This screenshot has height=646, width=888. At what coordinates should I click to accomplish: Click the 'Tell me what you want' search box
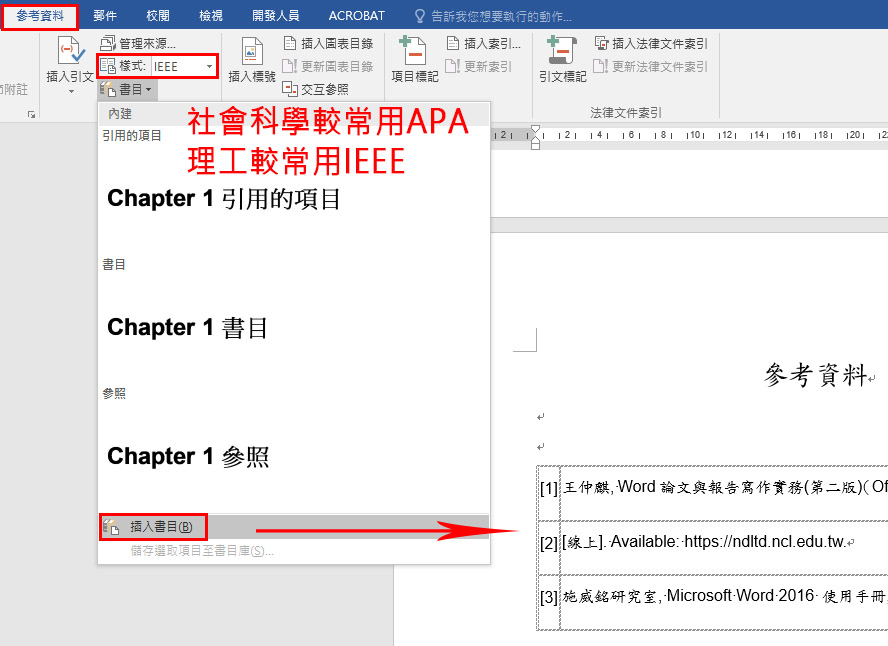[502, 16]
